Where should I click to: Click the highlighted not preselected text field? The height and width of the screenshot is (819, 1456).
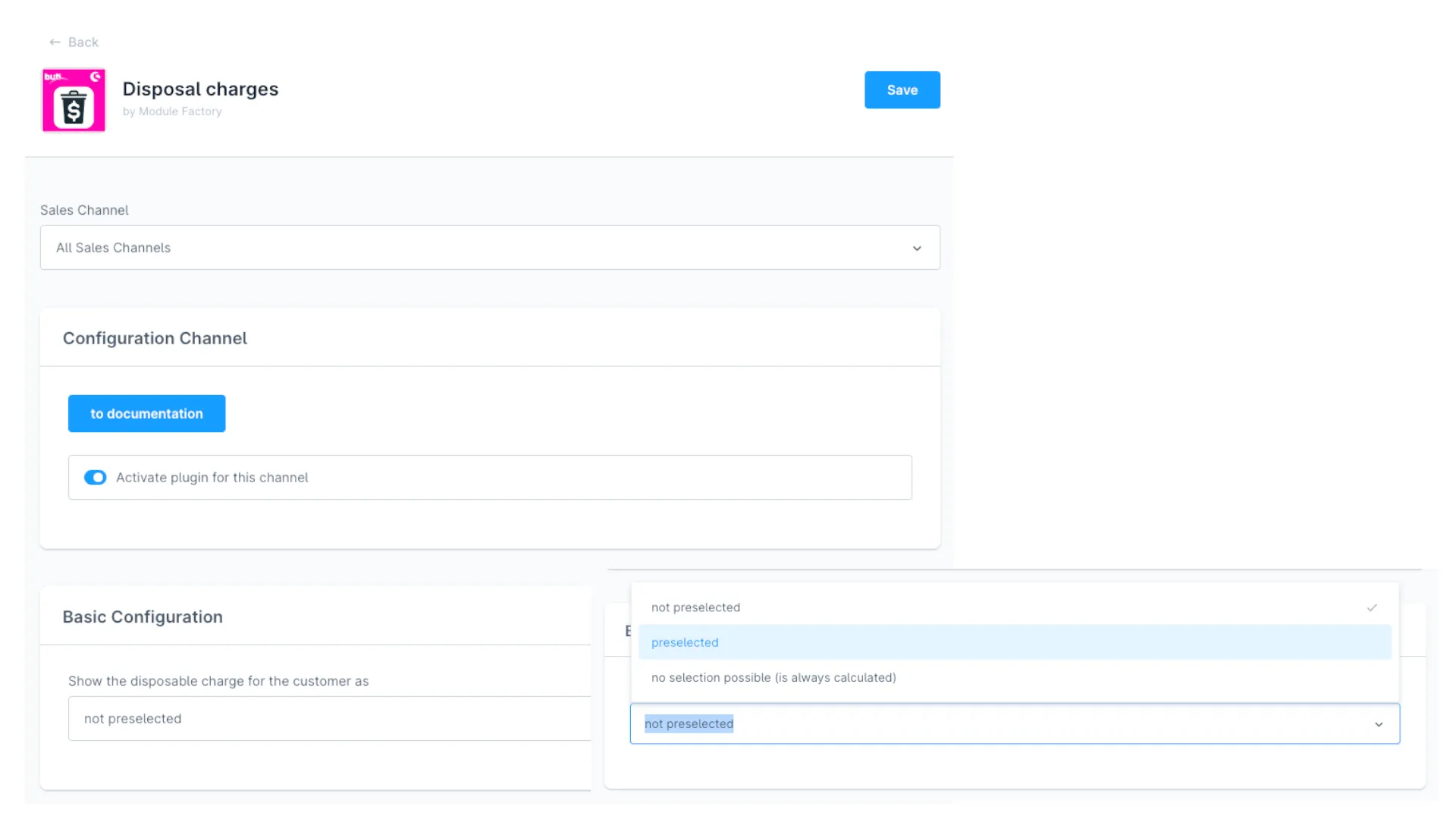pyautogui.click(x=689, y=724)
